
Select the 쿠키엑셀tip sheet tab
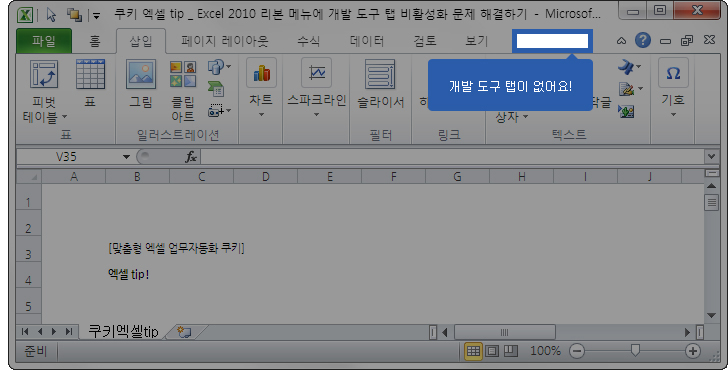[x=124, y=331]
